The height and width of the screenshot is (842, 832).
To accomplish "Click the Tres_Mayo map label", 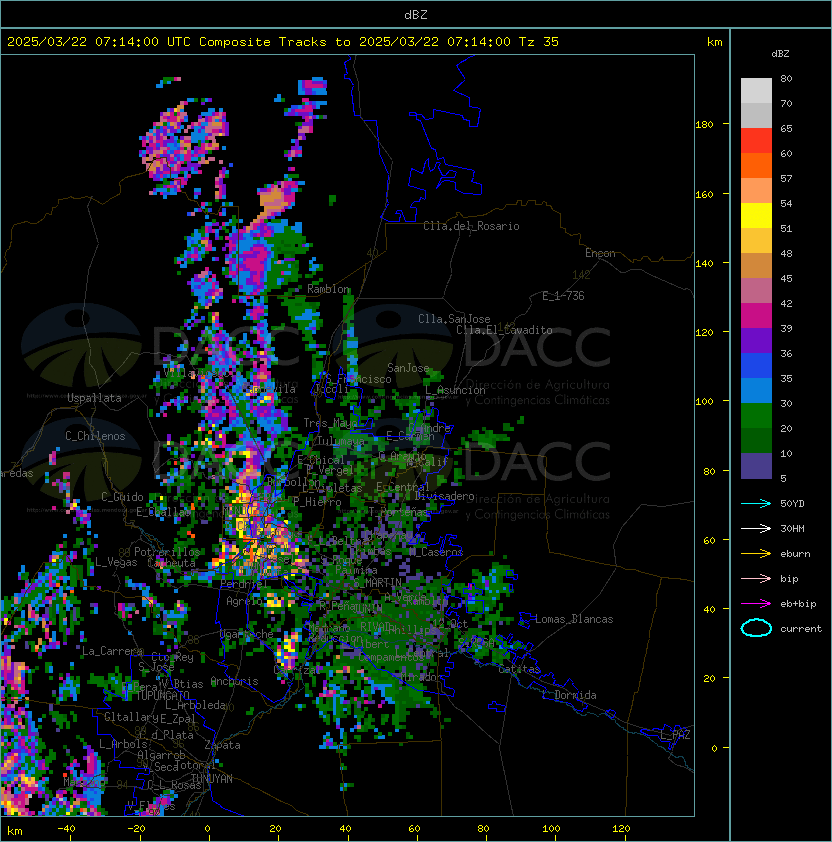I will (x=329, y=423).
